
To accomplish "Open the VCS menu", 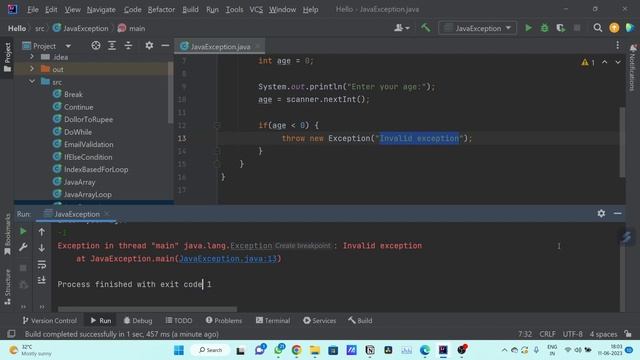I will (x=256, y=9).
